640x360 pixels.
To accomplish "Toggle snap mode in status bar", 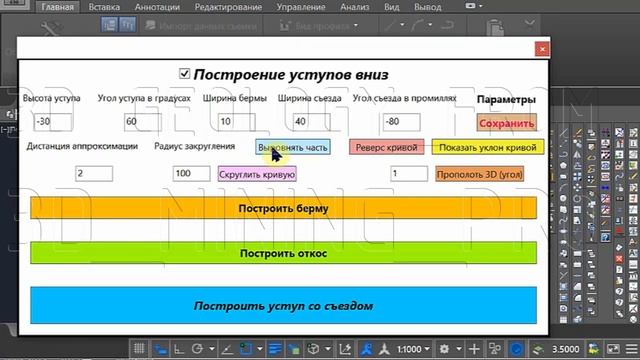I will point(160,349).
